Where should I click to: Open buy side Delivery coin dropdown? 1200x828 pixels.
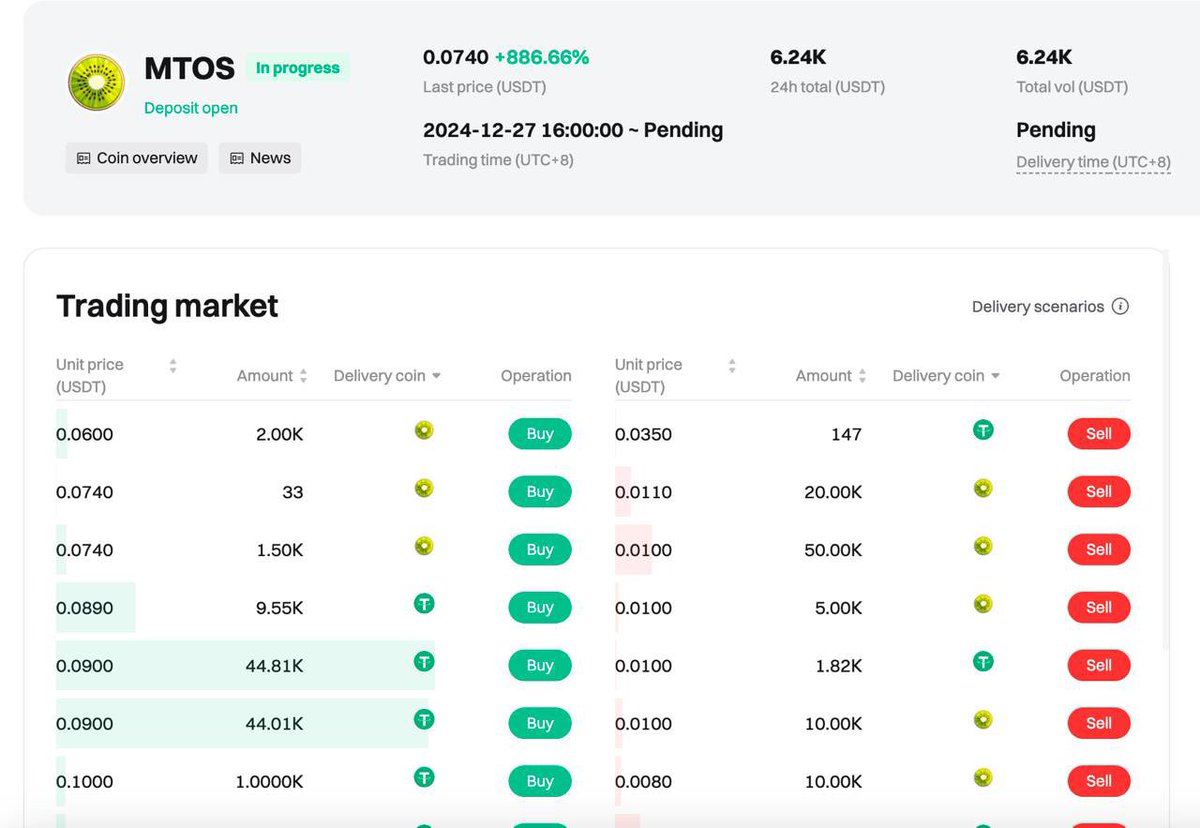tap(387, 376)
